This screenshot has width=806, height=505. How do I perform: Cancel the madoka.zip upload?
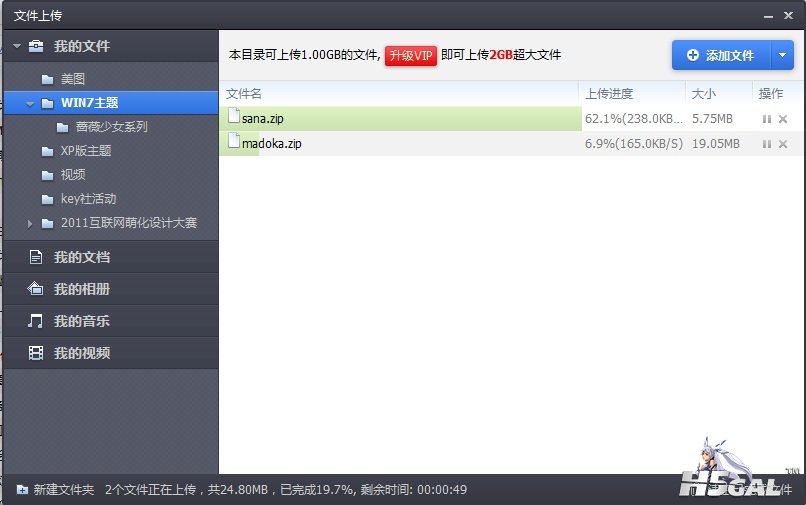[x=783, y=144]
